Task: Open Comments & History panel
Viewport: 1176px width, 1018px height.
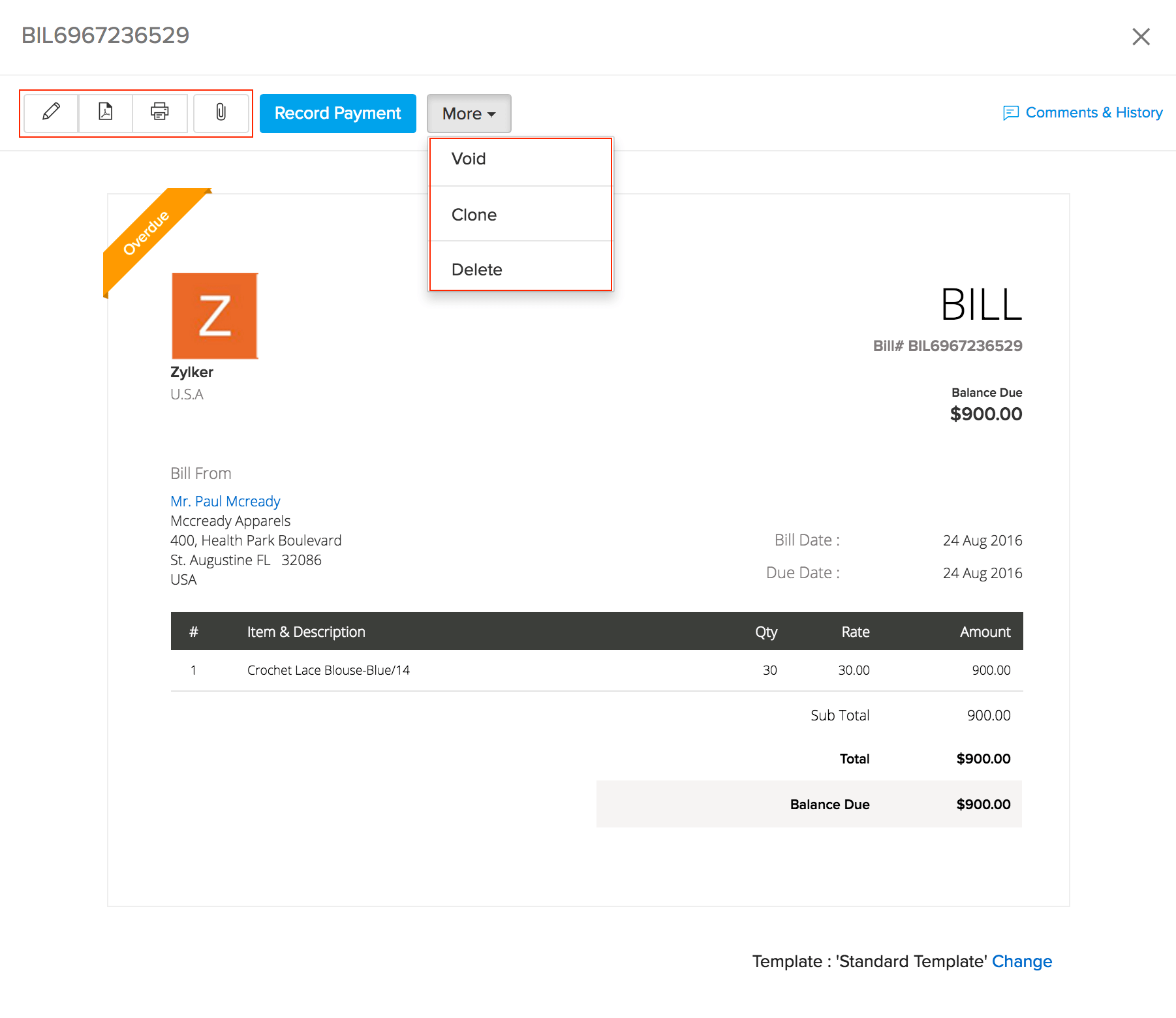Action: point(1094,113)
